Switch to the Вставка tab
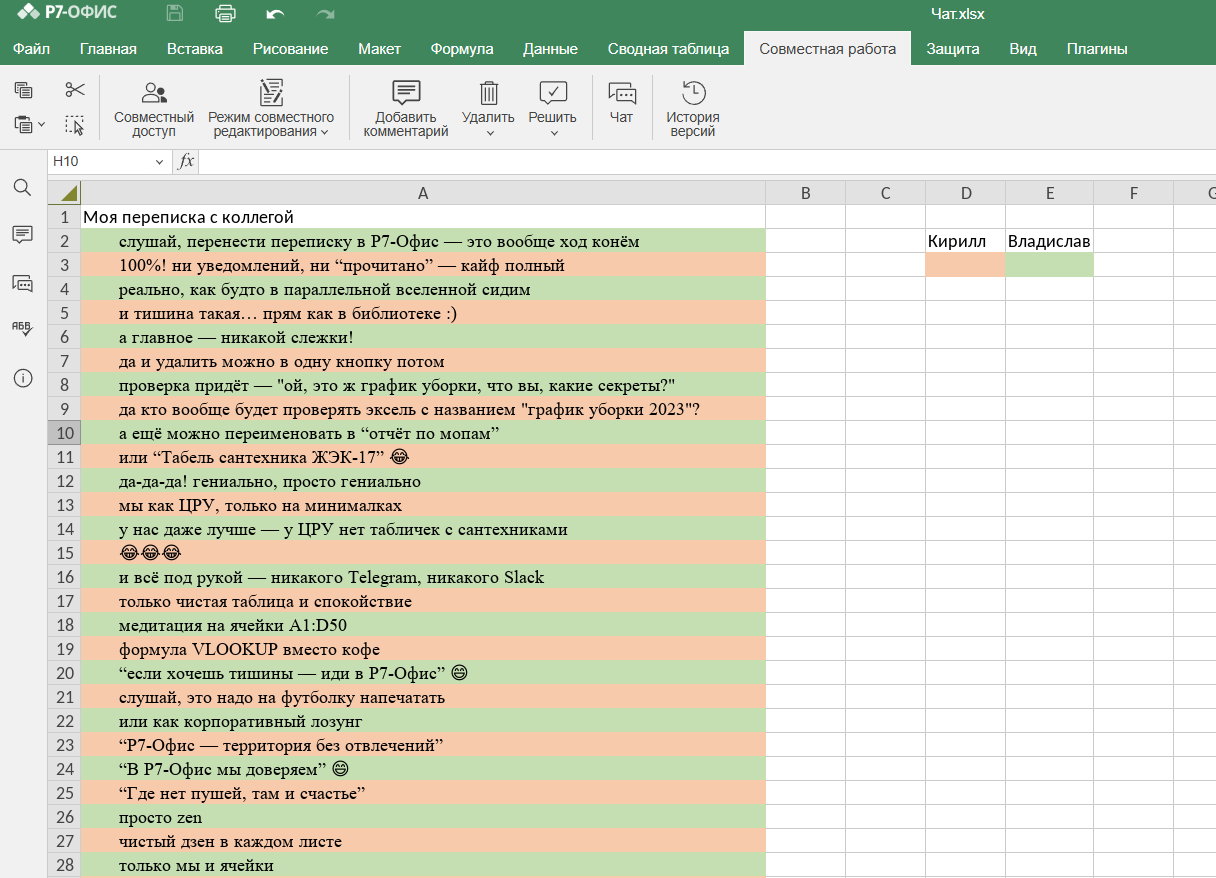 coord(195,49)
